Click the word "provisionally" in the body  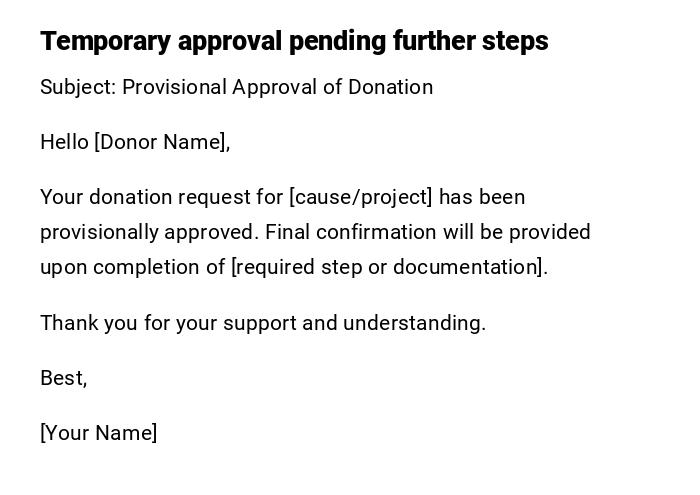coord(99,232)
